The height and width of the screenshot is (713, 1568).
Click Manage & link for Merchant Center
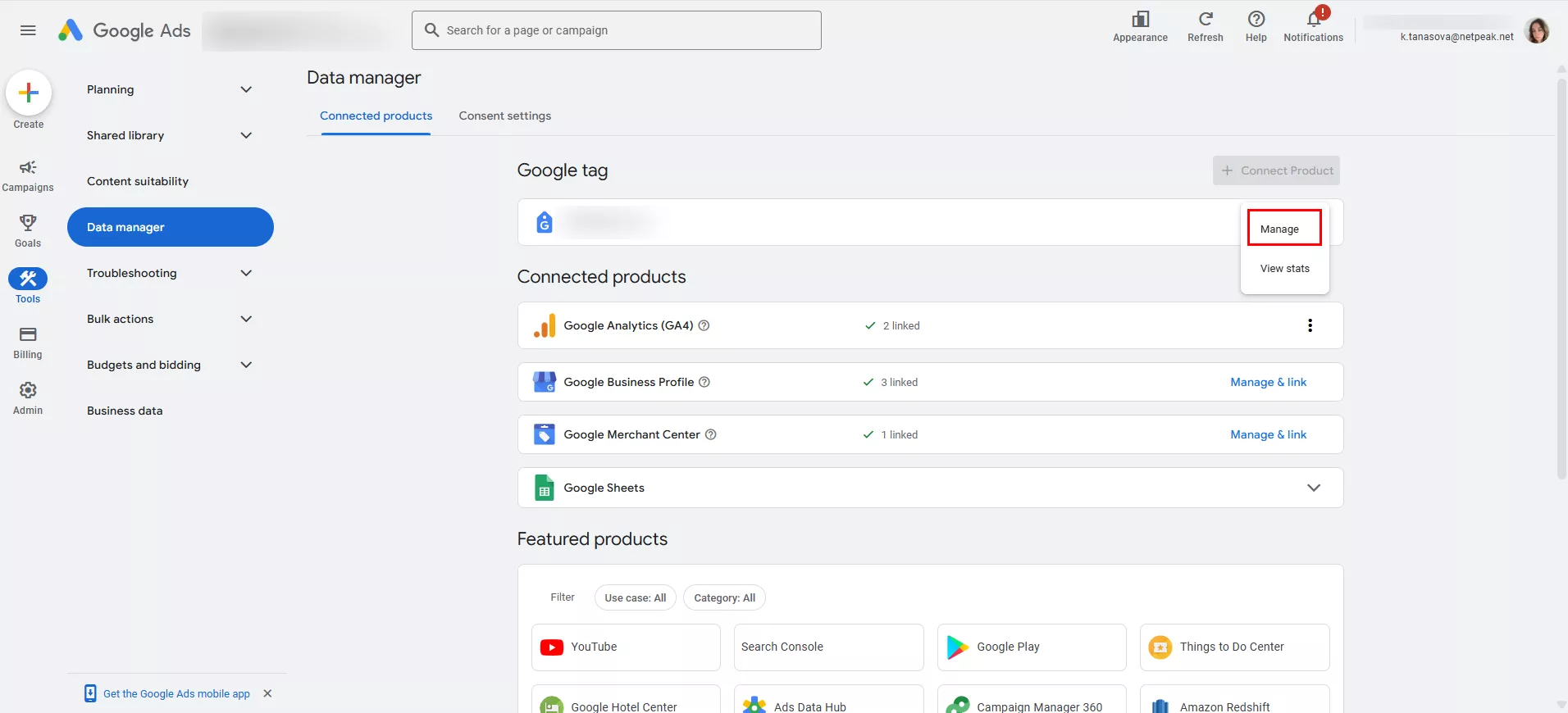pos(1268,434)
